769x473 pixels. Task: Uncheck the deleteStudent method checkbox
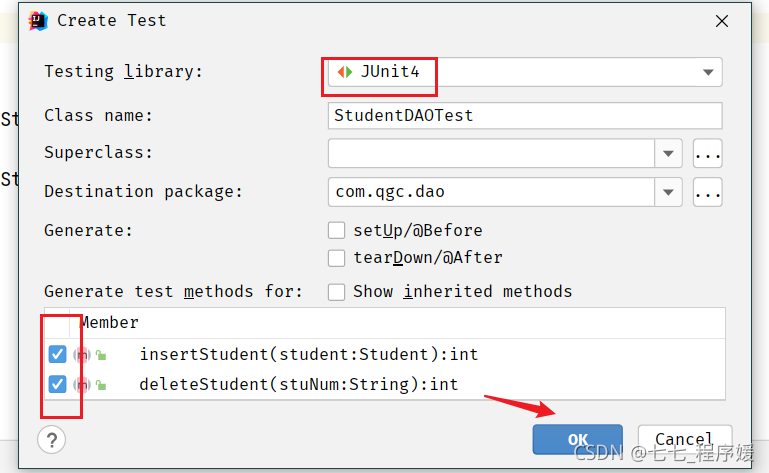click(x=57, y=384)
